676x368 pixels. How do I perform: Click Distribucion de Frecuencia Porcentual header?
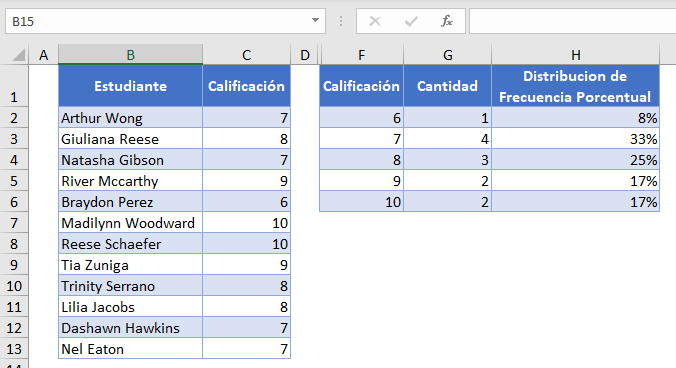576,86
